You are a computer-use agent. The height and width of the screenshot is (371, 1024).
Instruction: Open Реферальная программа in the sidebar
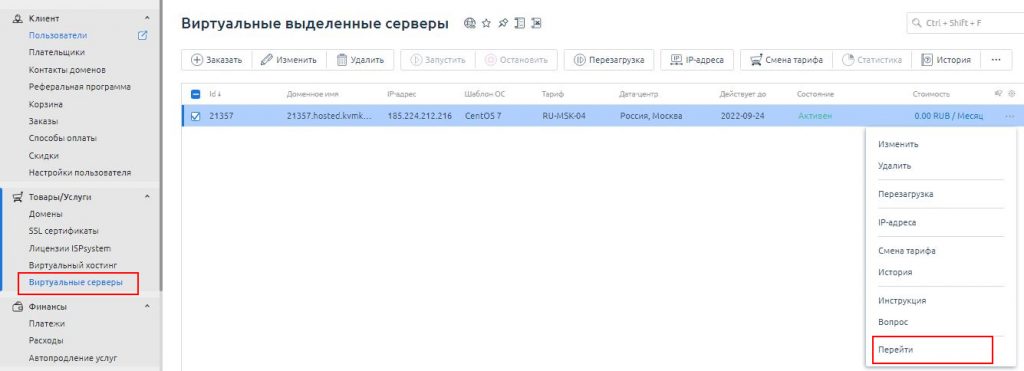tap(80, 87)
